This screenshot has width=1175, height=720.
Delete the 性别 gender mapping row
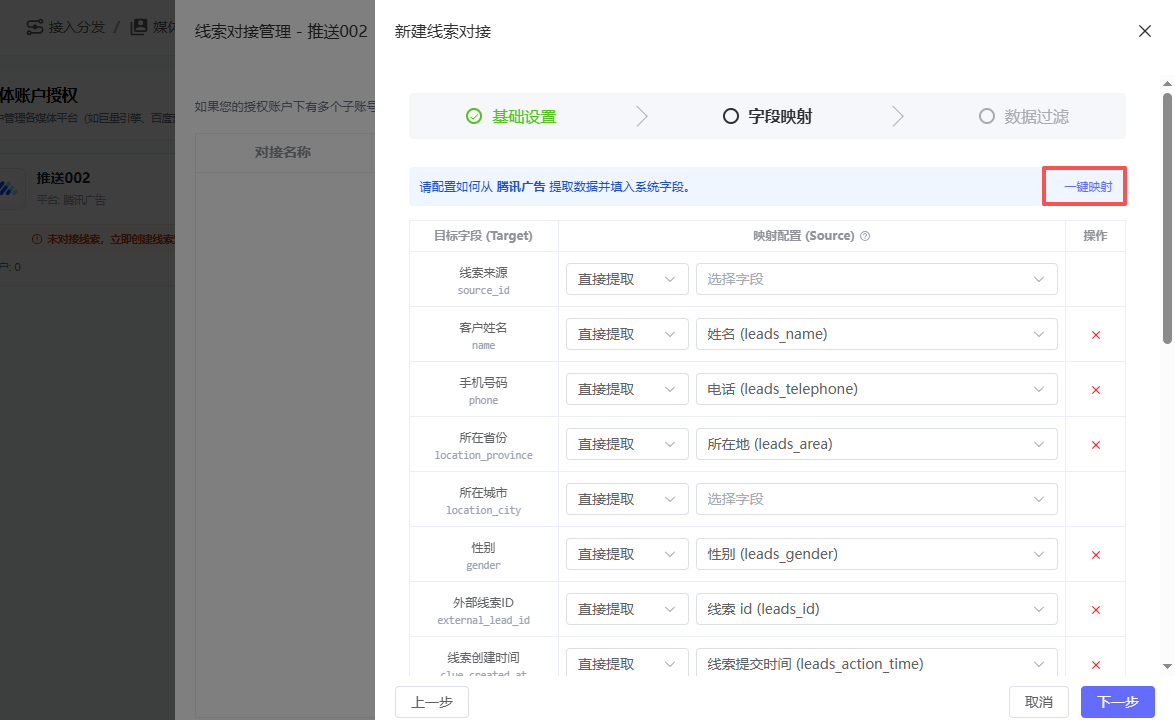[x=1095, y=555]
